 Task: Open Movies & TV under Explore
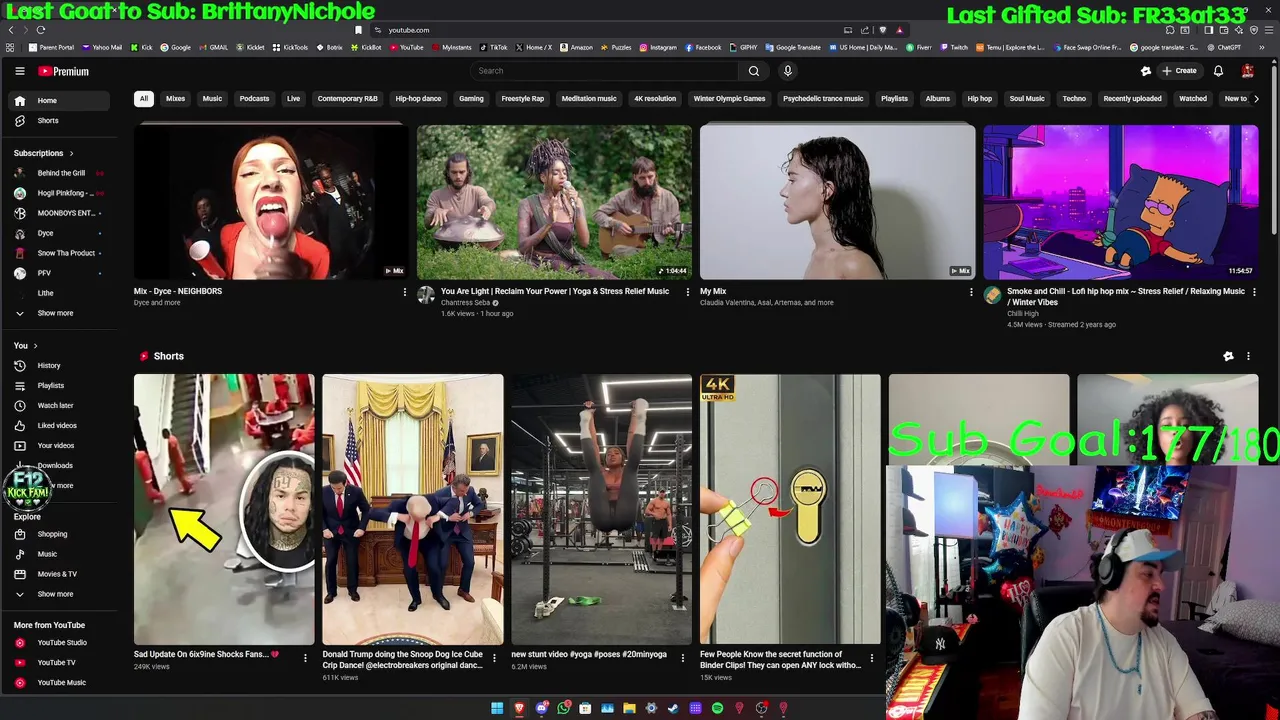coord(60,574)
